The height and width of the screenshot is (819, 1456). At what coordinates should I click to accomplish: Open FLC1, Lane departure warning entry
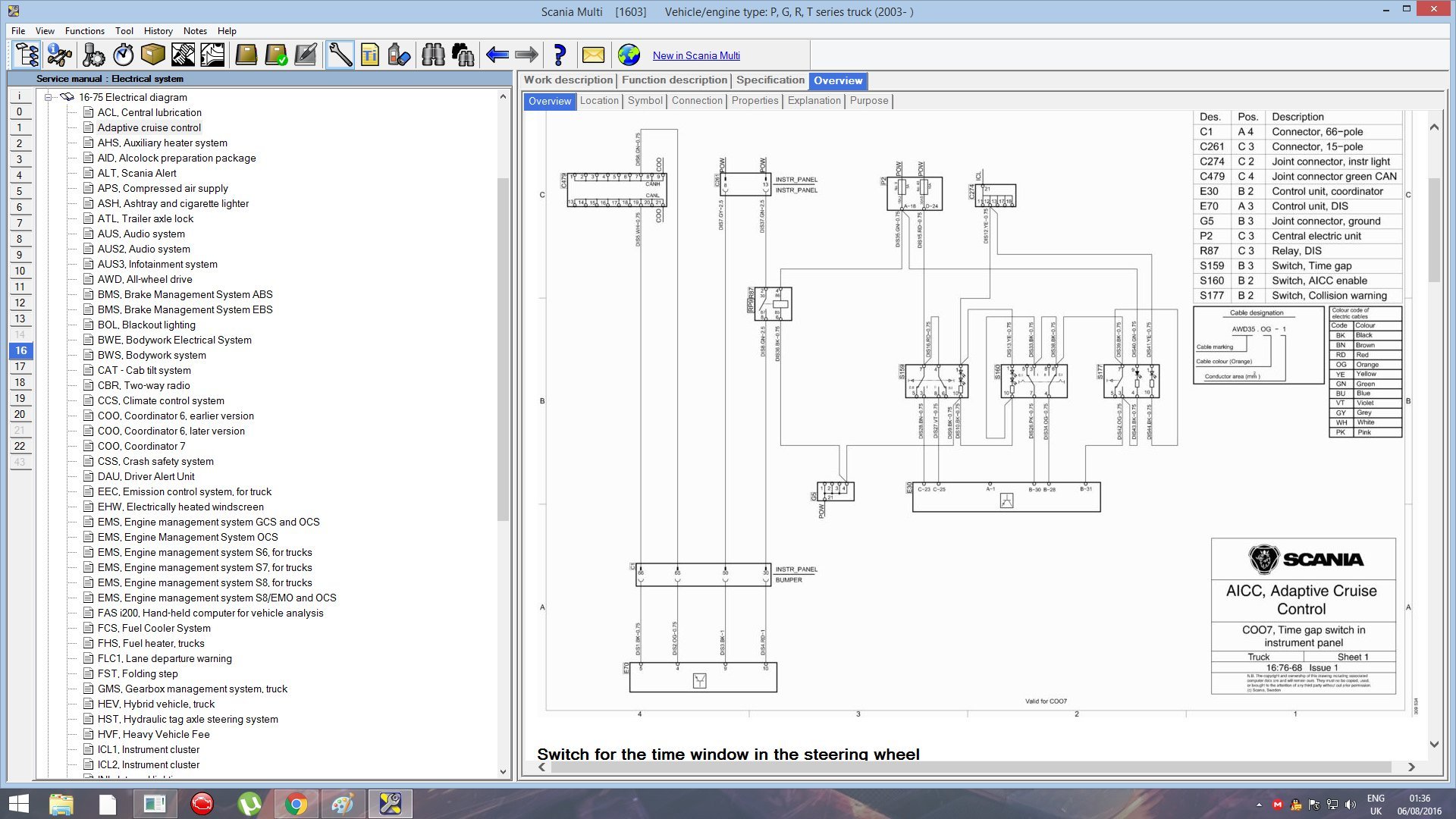pos(165,658)
